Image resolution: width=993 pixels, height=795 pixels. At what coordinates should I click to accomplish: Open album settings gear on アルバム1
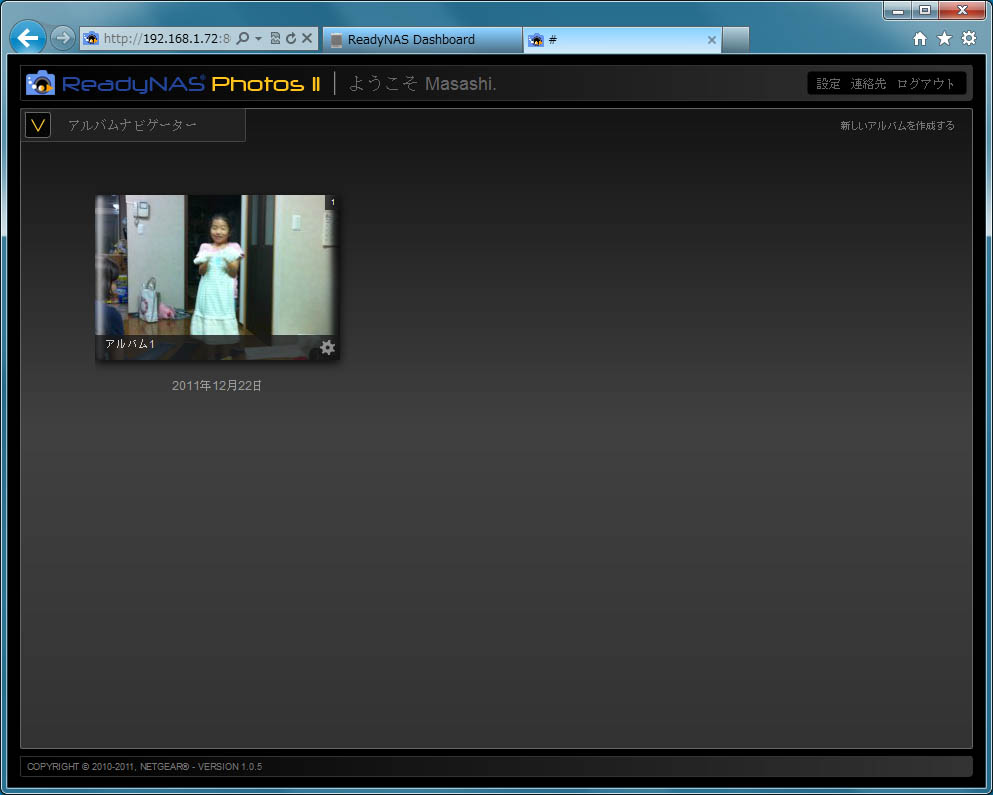pyautogui.click(x=327, y=348)
